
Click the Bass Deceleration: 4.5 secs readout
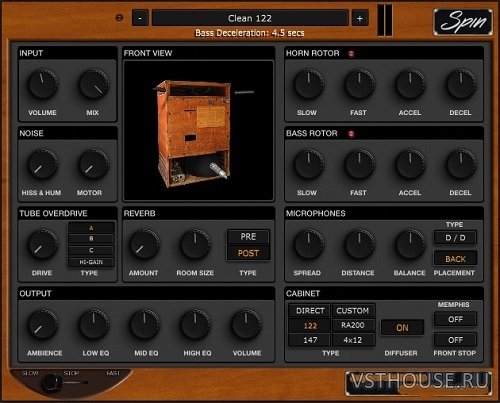pyautogui.click(x=250, y=33)
